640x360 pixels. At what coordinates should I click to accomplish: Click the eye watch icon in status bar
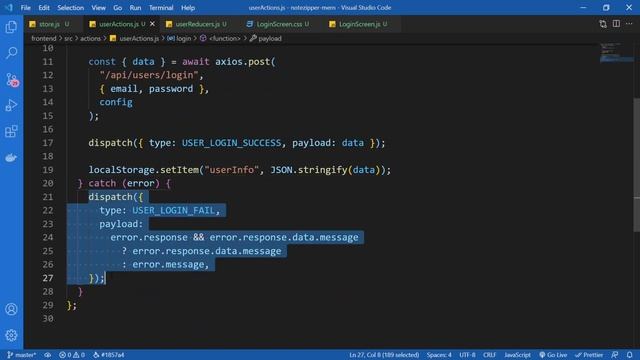pyautogui.click(x=48, y=355)
